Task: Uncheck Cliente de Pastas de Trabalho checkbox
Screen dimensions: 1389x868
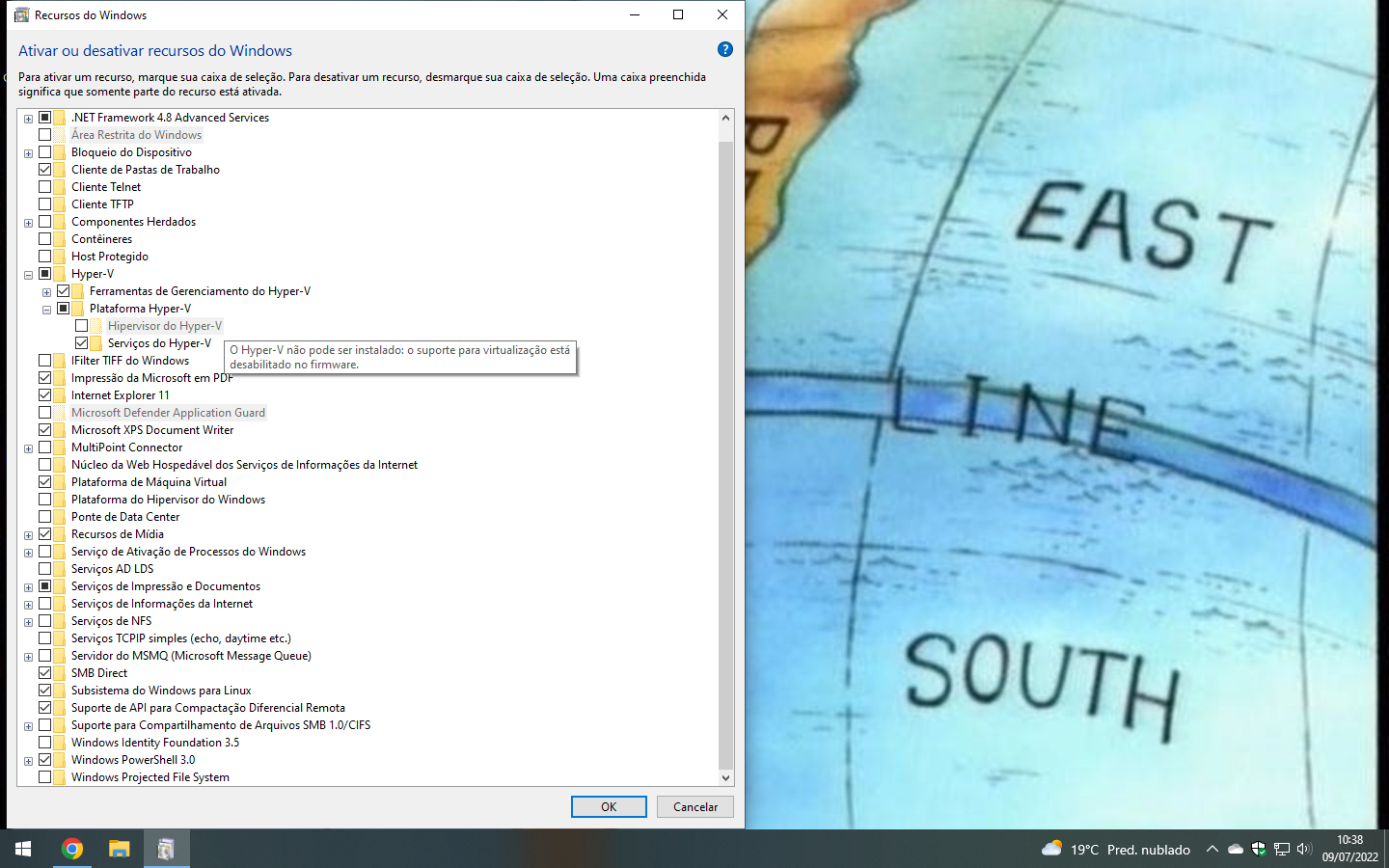Action: pos(44,170)
